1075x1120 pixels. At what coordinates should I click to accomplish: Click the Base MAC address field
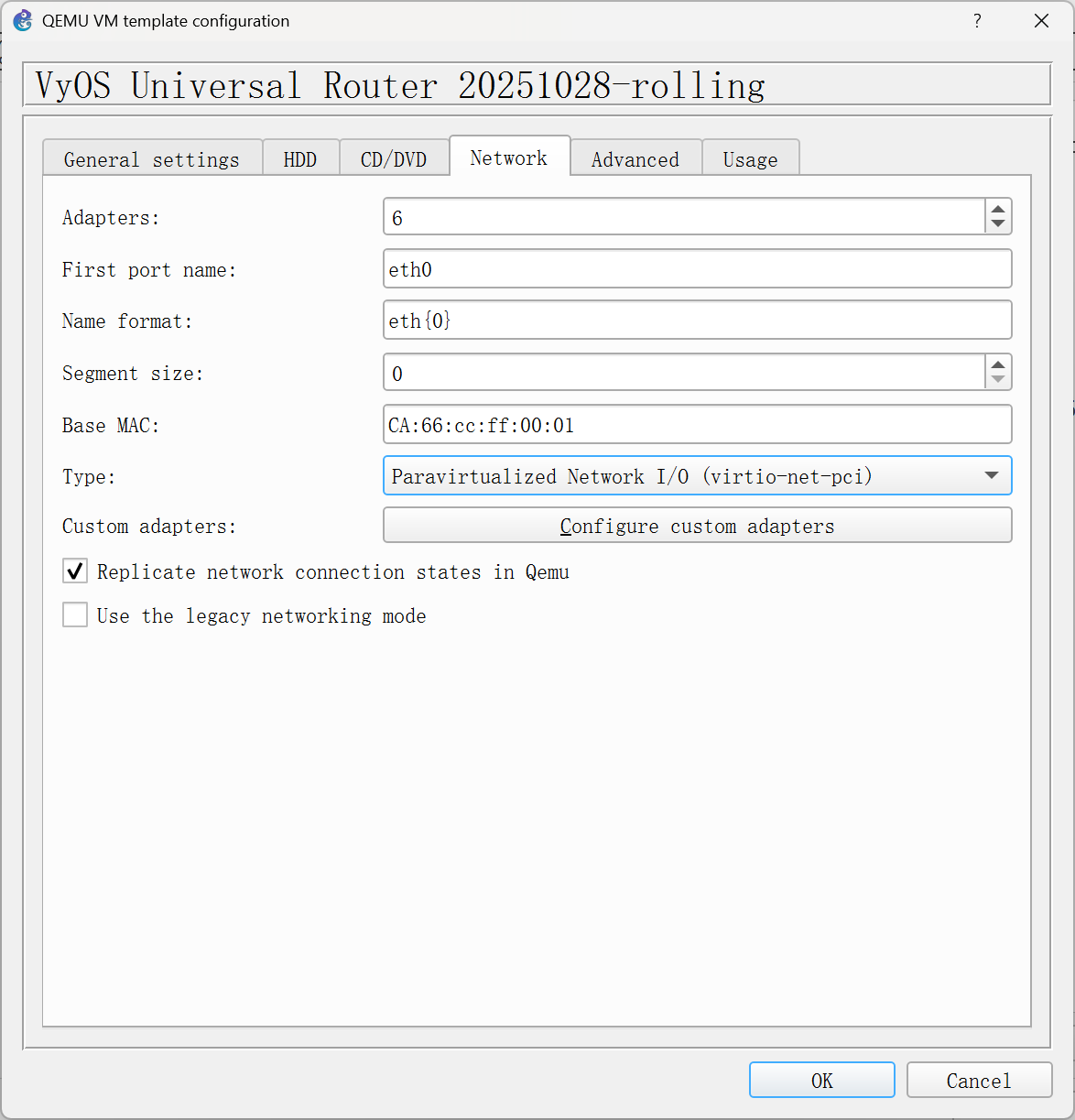697,425
